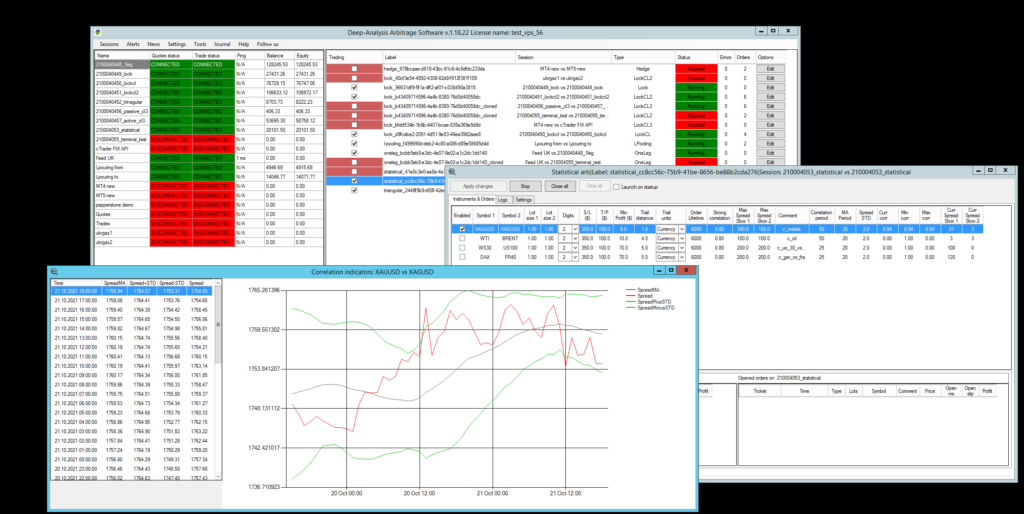Maximize the Statistical arb window
1024x514 pixels.
click(x=990, y=170)
